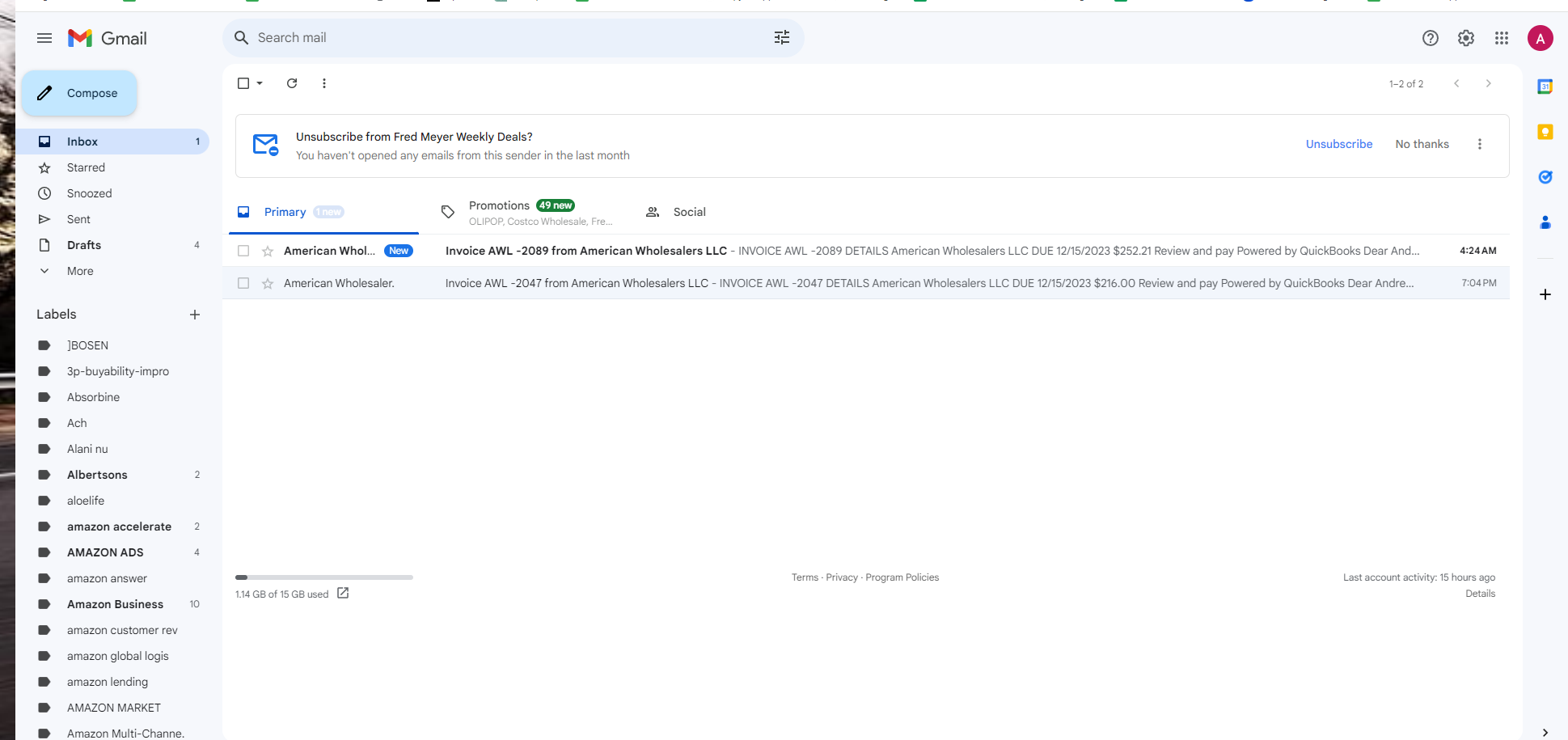Star the Invoice AWL -2047 email
The image size is (1568, 740).
click(x=268, y=283)
